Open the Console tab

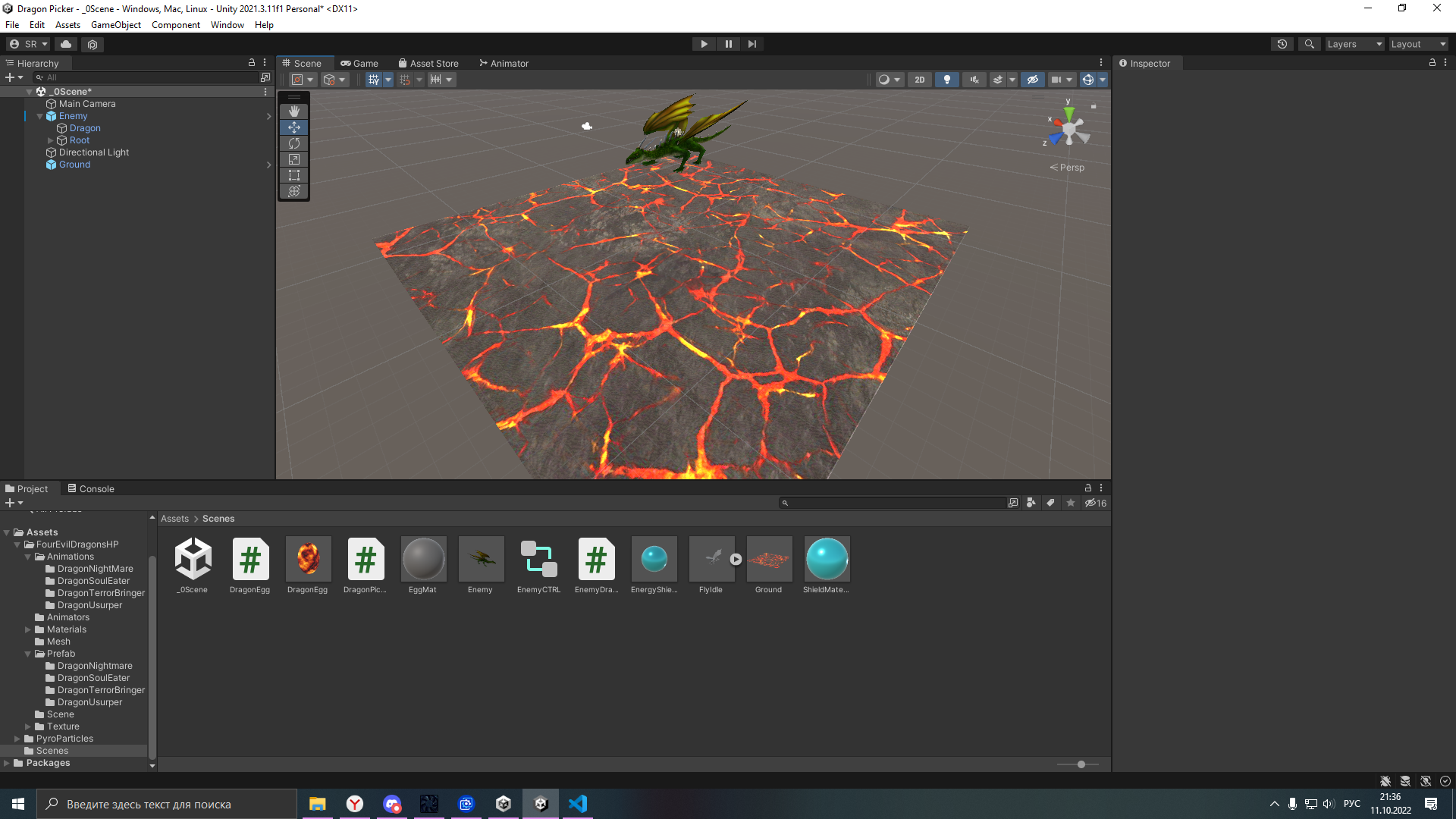(90, 489)
